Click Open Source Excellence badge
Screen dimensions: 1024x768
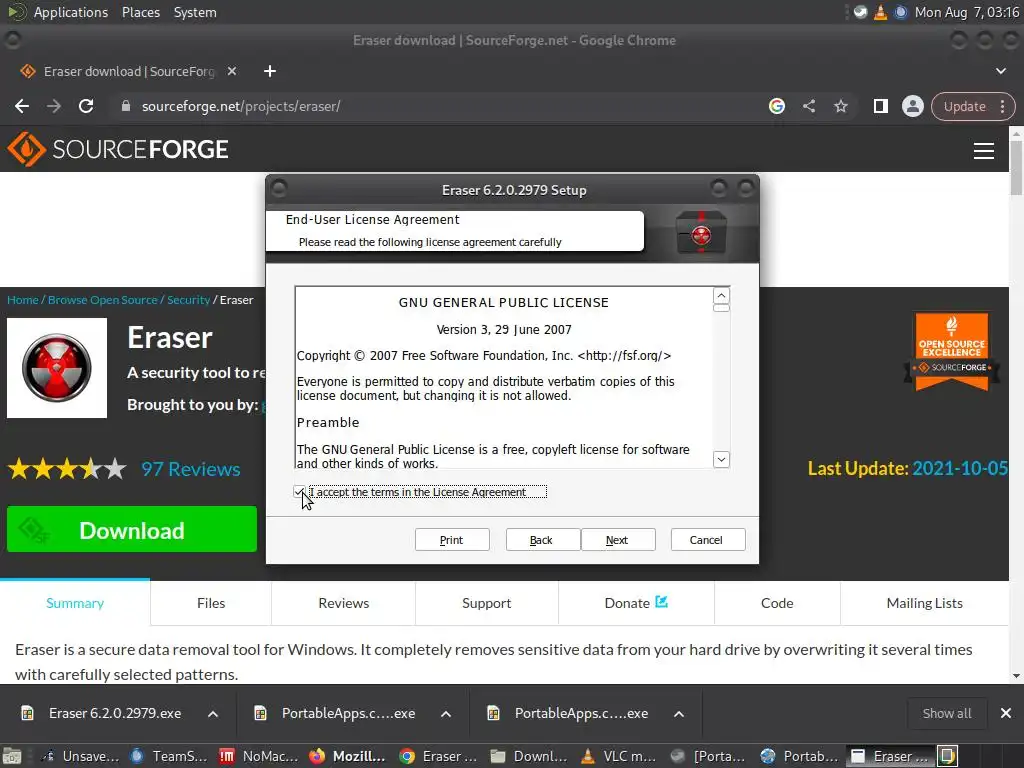tap(952, 351)
